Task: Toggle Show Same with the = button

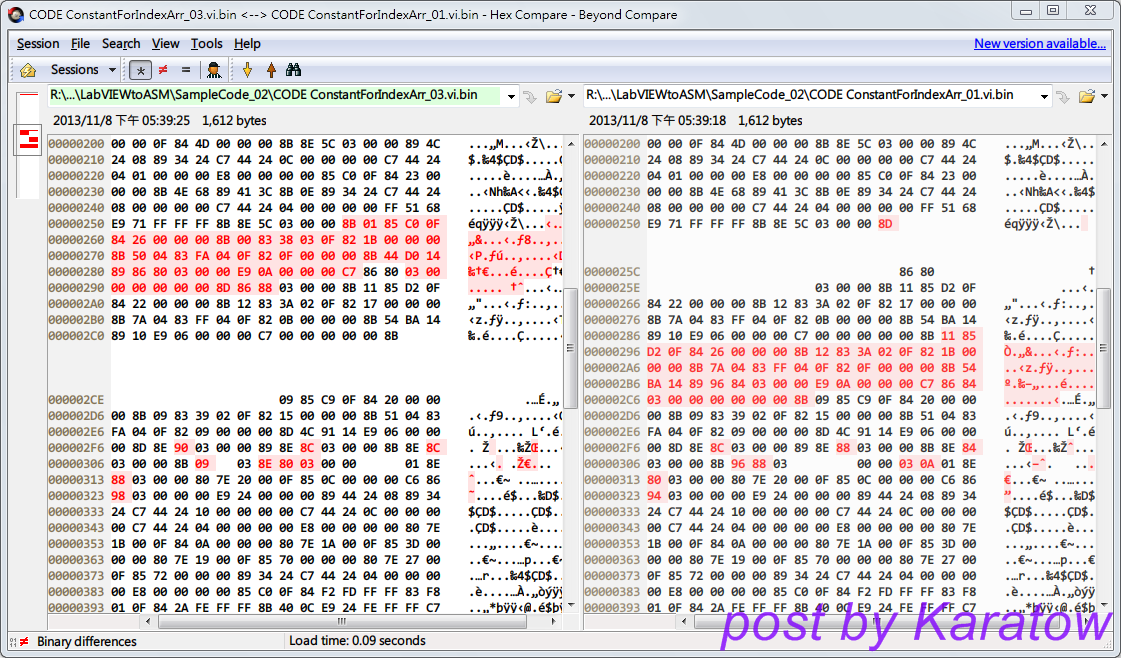Action: 186,70
